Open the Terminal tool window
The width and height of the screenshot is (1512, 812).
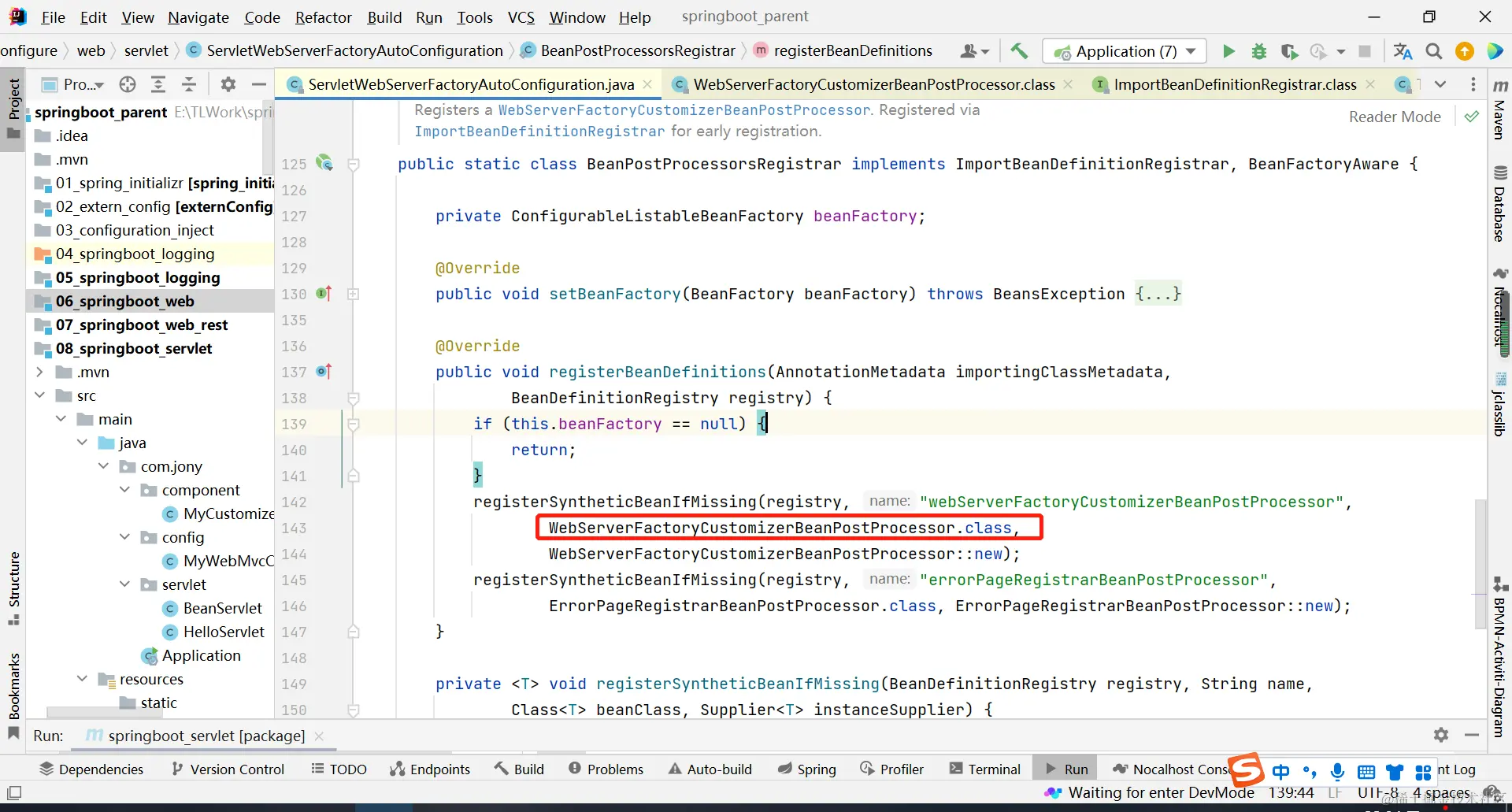(x=984, y=769)
